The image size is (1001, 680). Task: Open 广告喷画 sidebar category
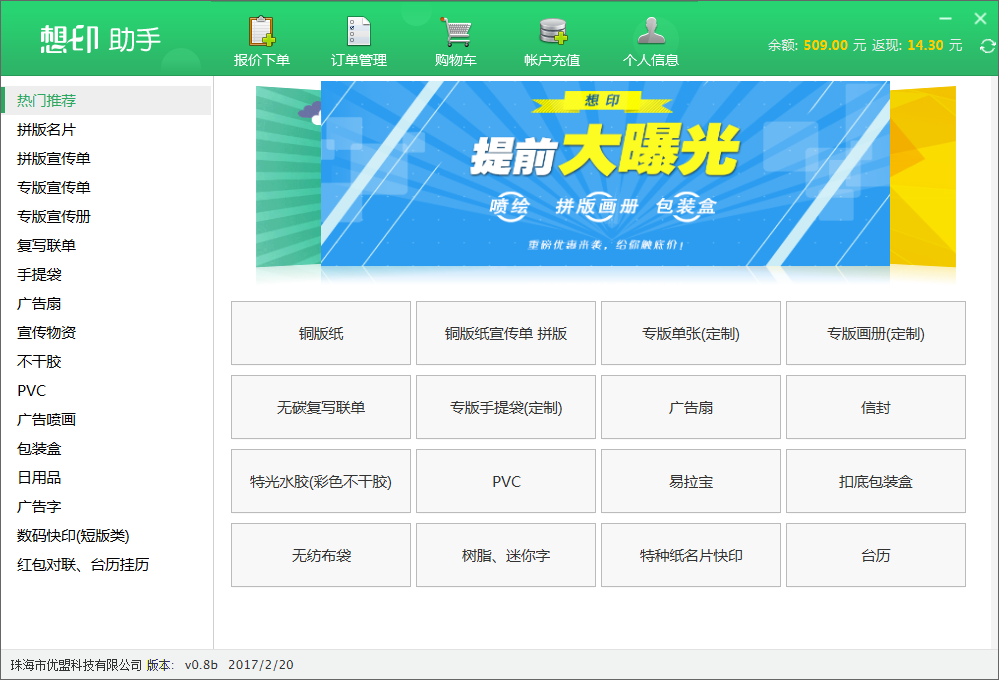107,419
